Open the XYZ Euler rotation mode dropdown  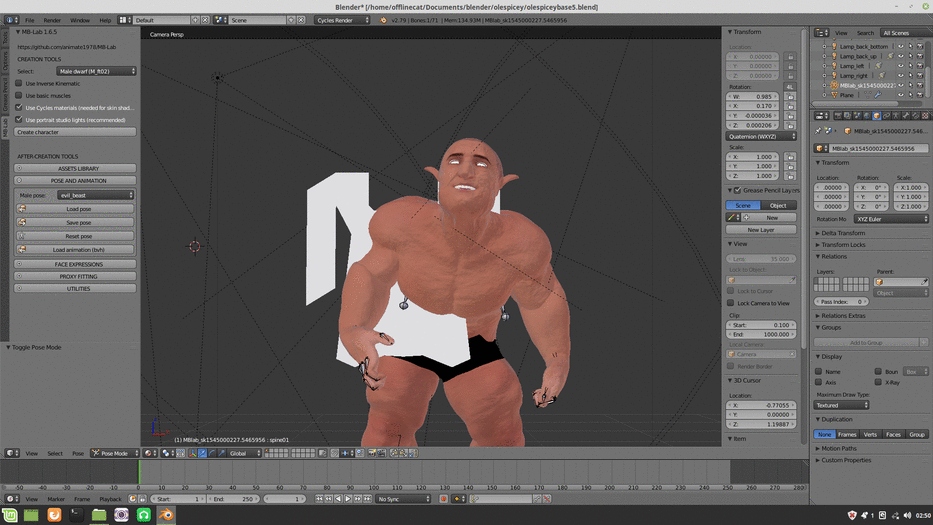click(x=891, y=219)
